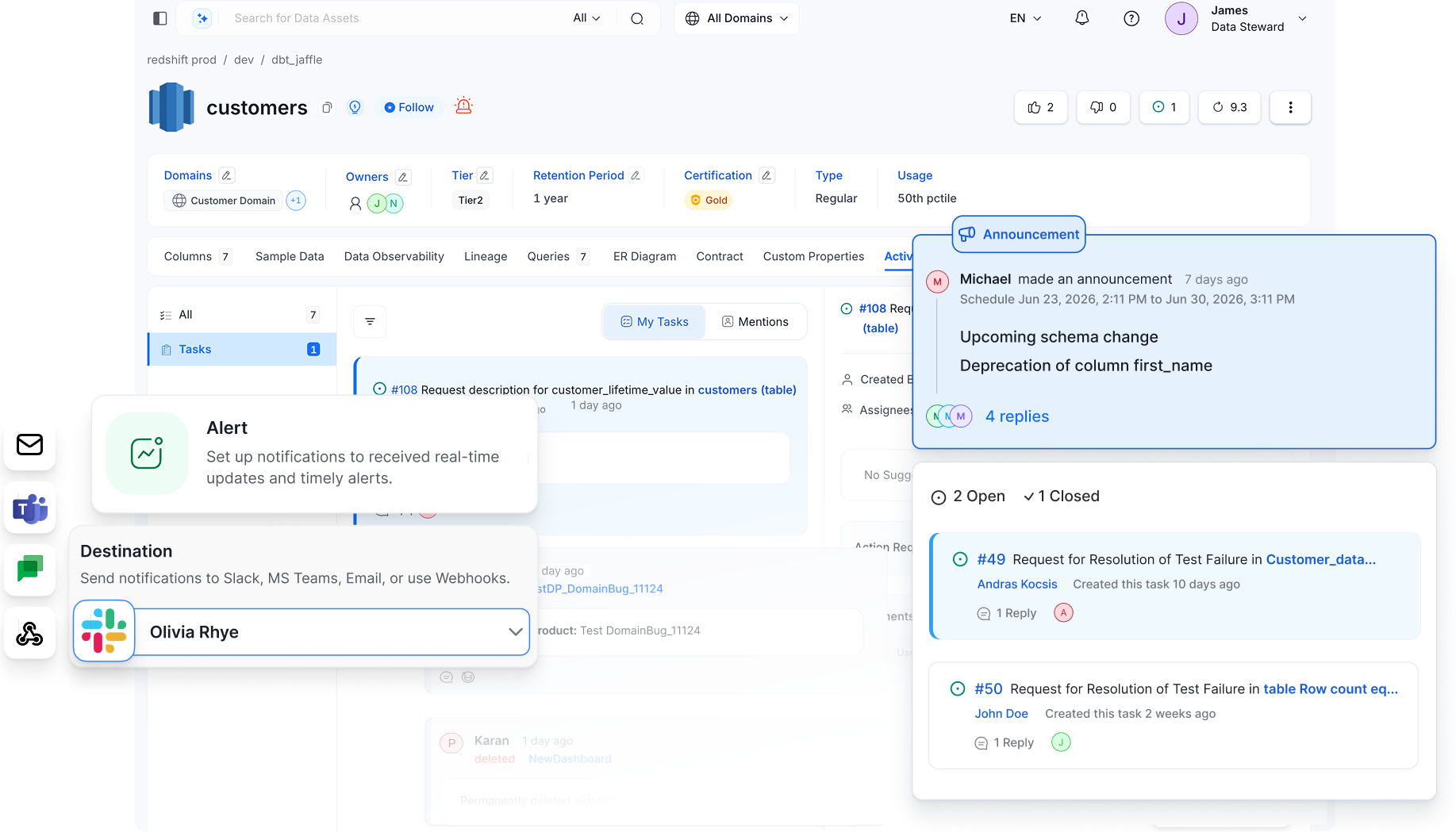This screenshot has height=832, width=1456.
Task: Expand the user profile chevron
Action: pos(1302,18)
